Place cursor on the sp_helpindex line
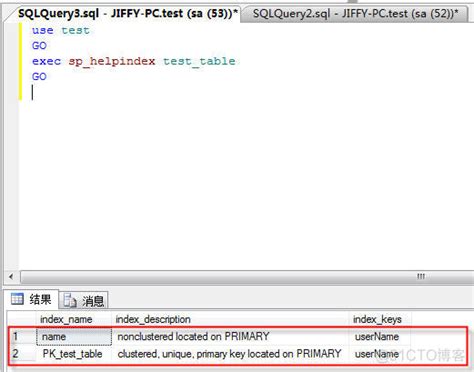 click(134, 61)
